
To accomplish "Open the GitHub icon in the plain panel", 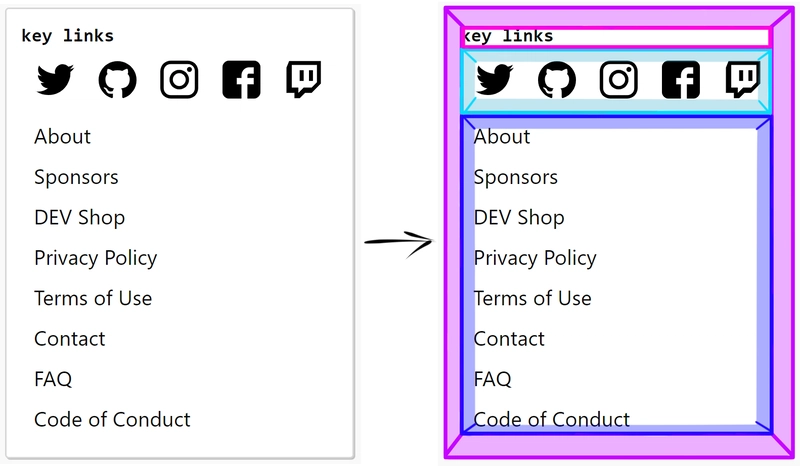I will 117,79.
